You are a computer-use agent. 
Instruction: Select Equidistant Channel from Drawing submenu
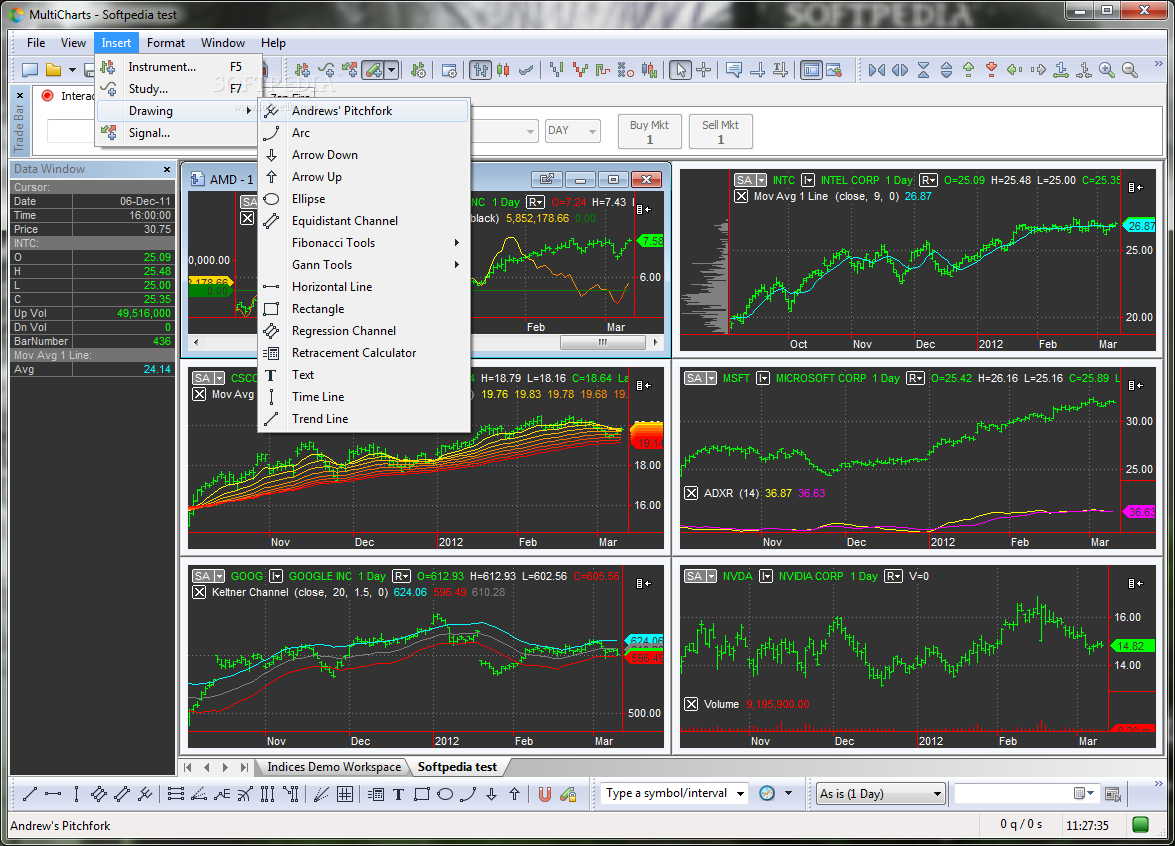point(364,221)
